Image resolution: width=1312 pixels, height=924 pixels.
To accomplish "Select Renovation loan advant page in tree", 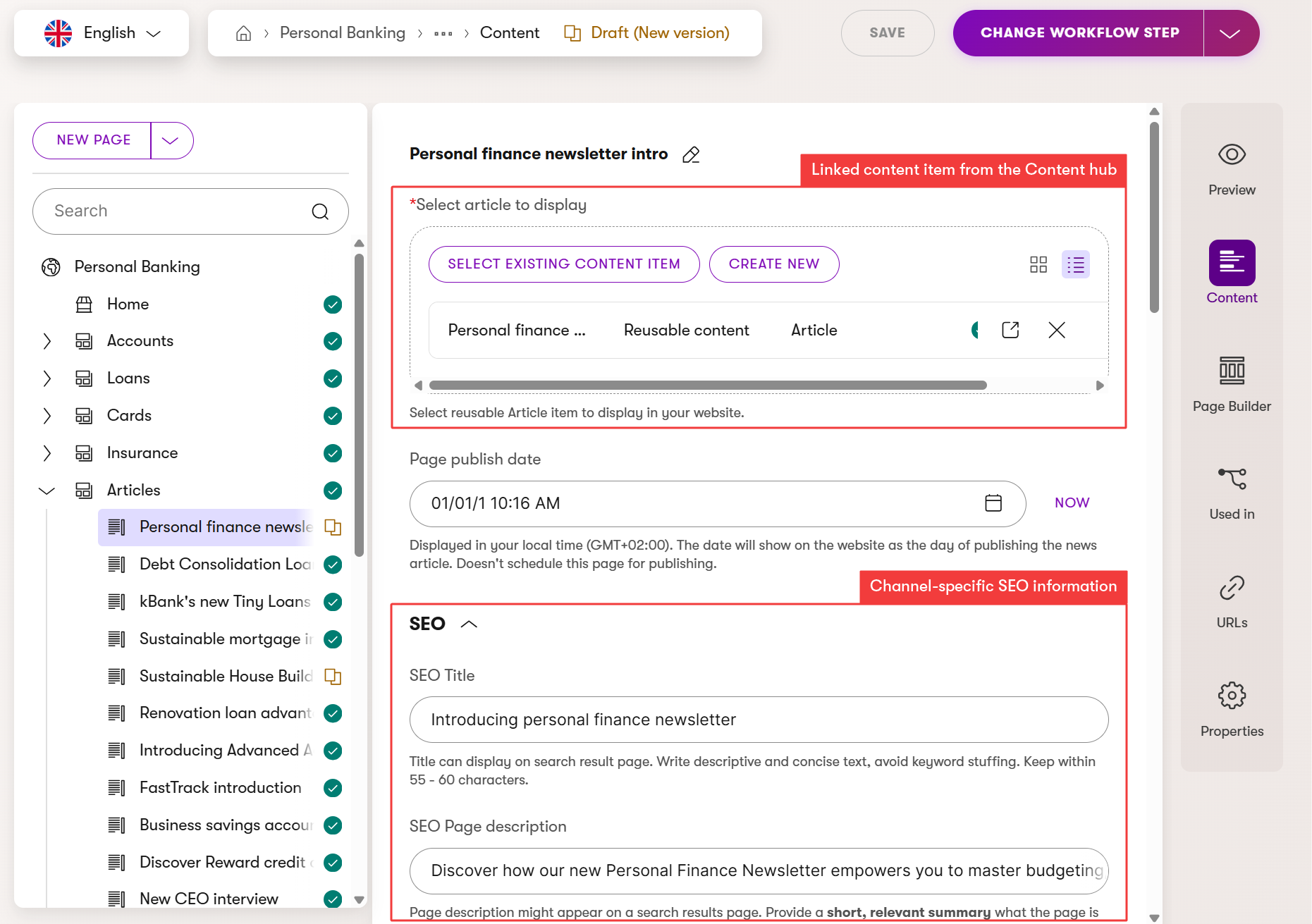I will click(225, 713).
